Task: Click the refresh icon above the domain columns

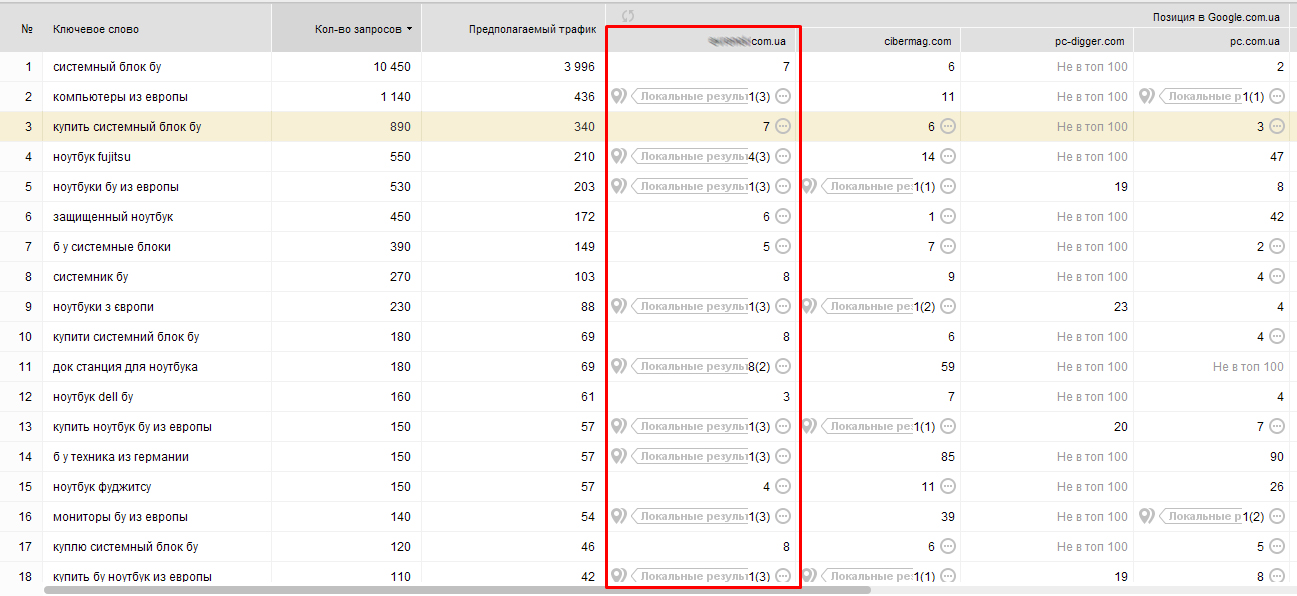Action: tap(628, 15)
